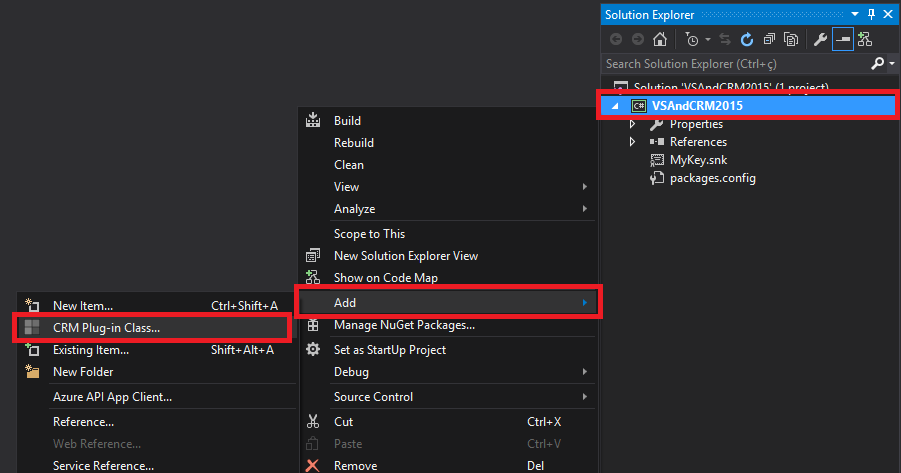Select New Item... from Add submenu

pos(82,306)
